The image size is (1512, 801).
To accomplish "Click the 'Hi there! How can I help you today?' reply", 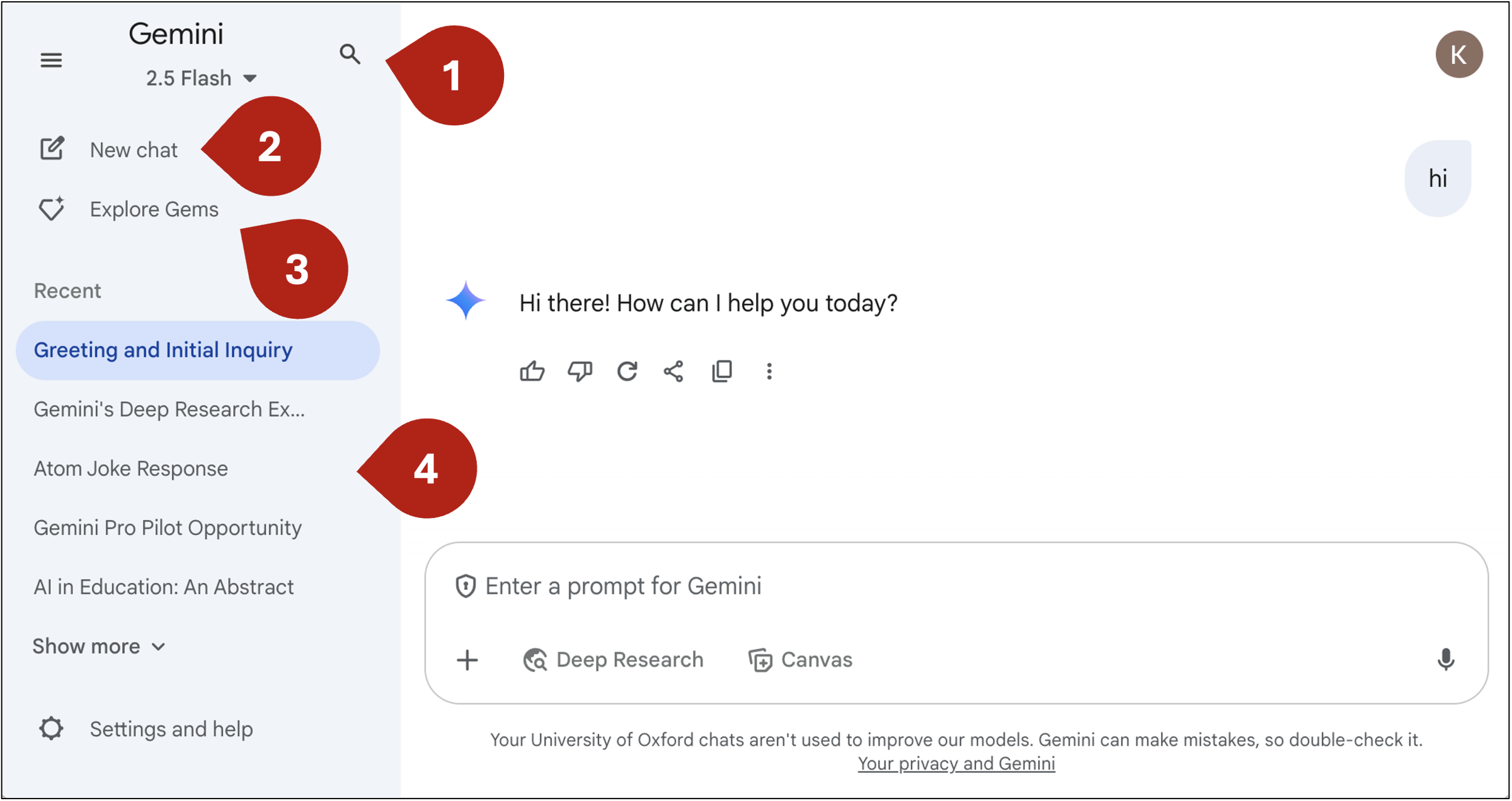I will click(x=708, y=303).
